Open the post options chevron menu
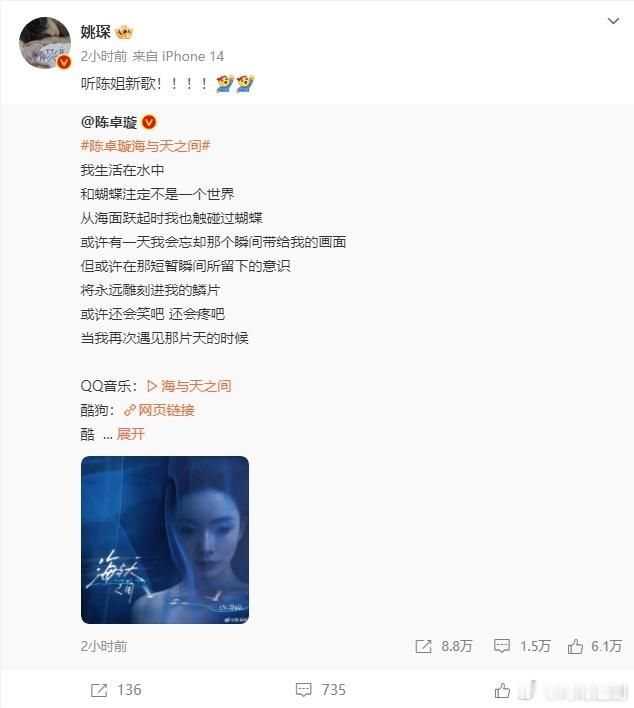The image size is (634, 708). 613,21
